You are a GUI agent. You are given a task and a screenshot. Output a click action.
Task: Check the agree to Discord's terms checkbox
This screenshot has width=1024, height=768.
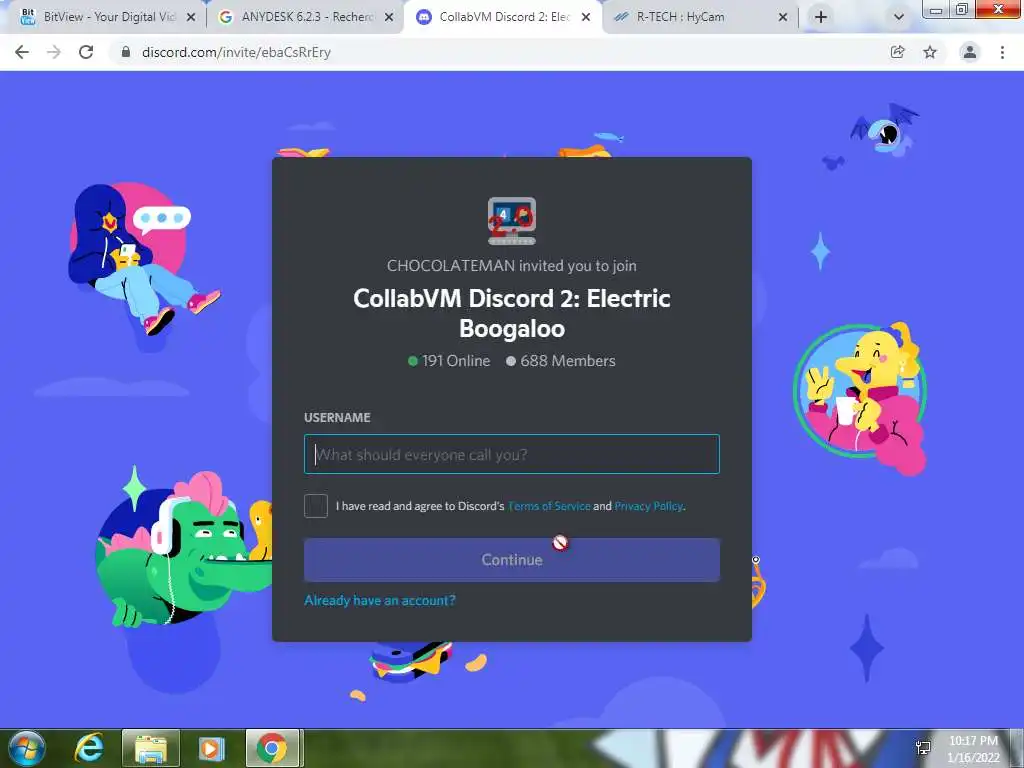tap(316, 506)
